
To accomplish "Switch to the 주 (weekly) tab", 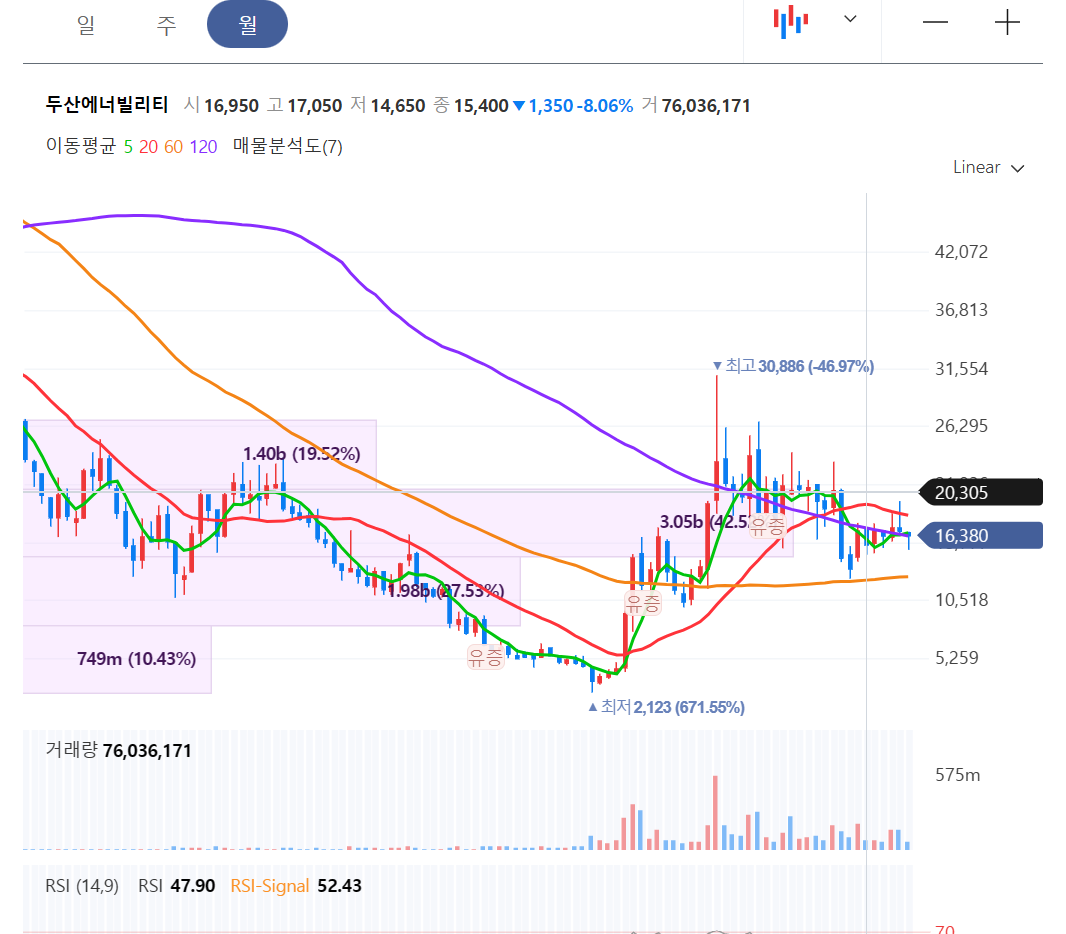I will 167,24.
